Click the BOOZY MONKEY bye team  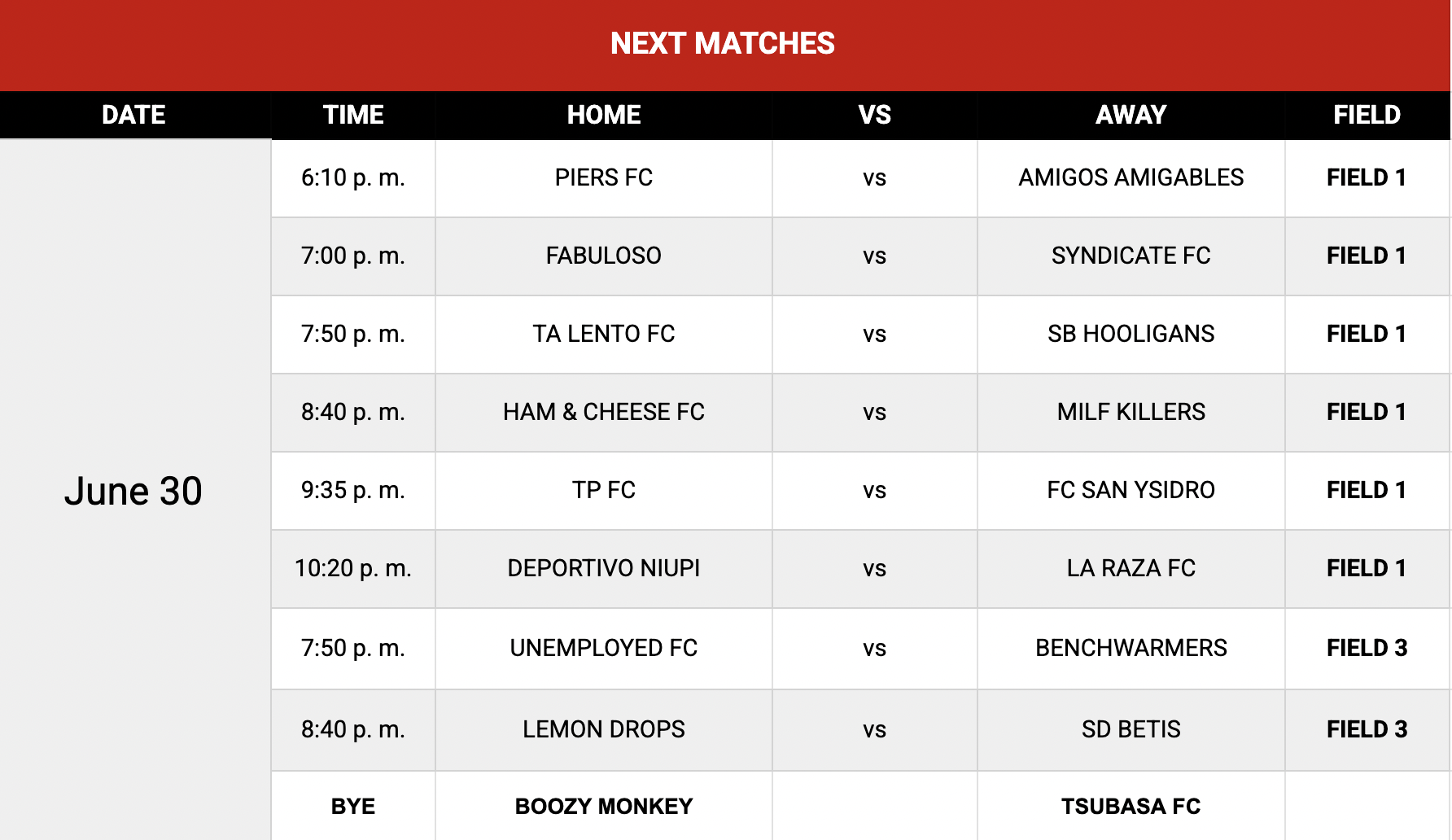(x=604, y=806)
